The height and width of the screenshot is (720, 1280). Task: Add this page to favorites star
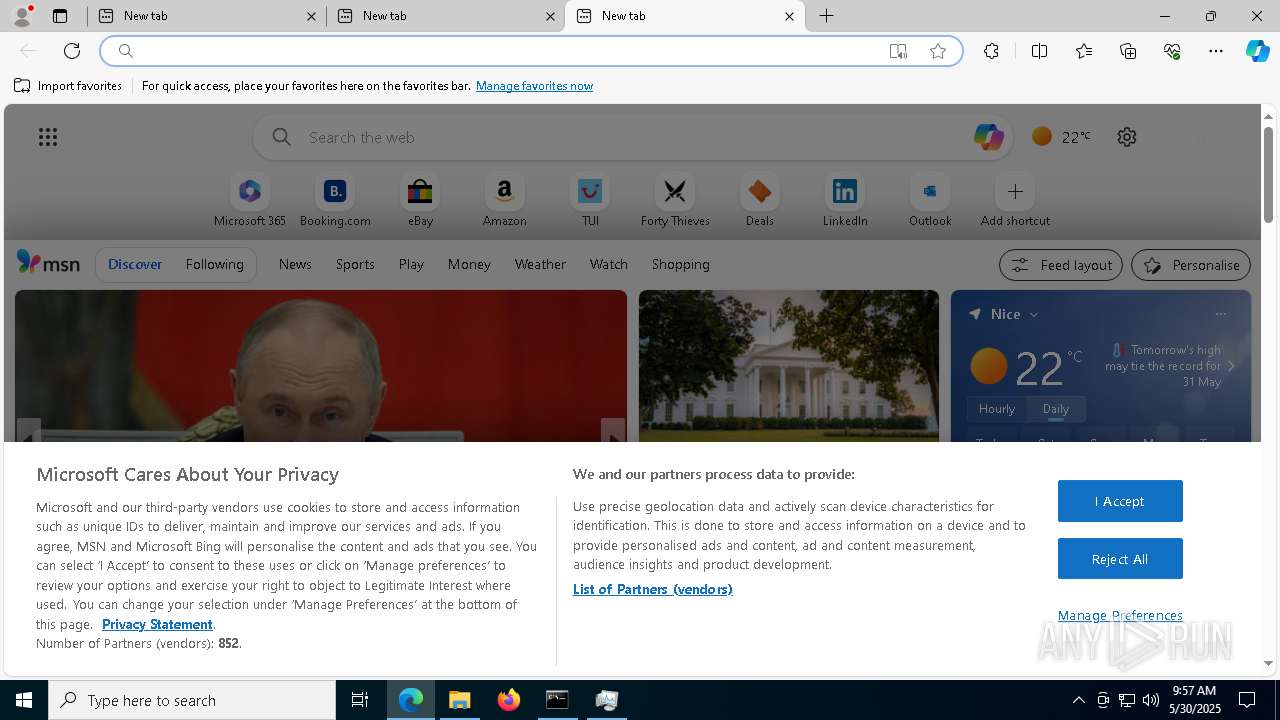pyautogui.click(x=938, y=51)
